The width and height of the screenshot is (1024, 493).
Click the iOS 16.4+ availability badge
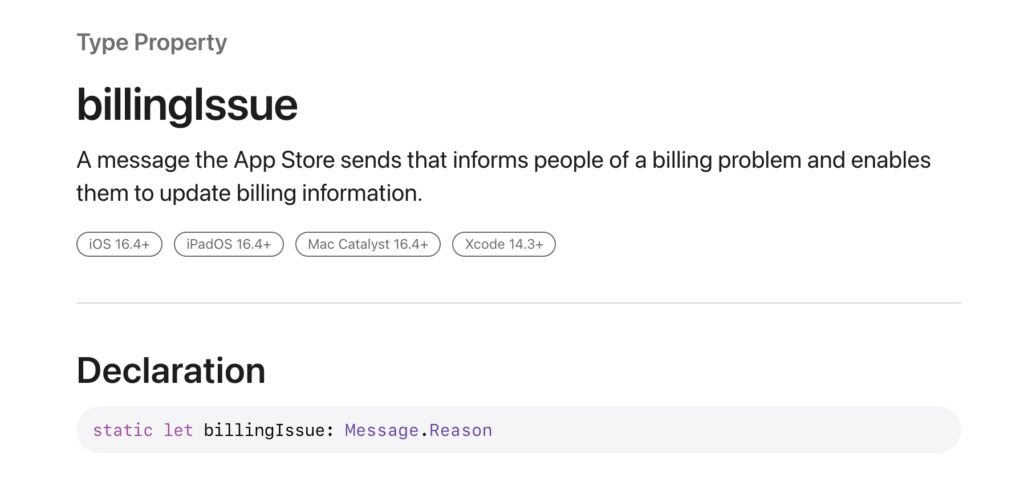(120, 244)
